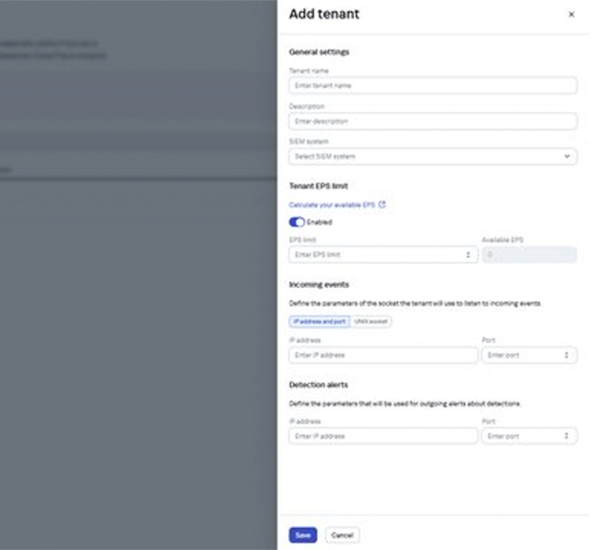Open the Calculate your available EPS link

tap(332, 205)
